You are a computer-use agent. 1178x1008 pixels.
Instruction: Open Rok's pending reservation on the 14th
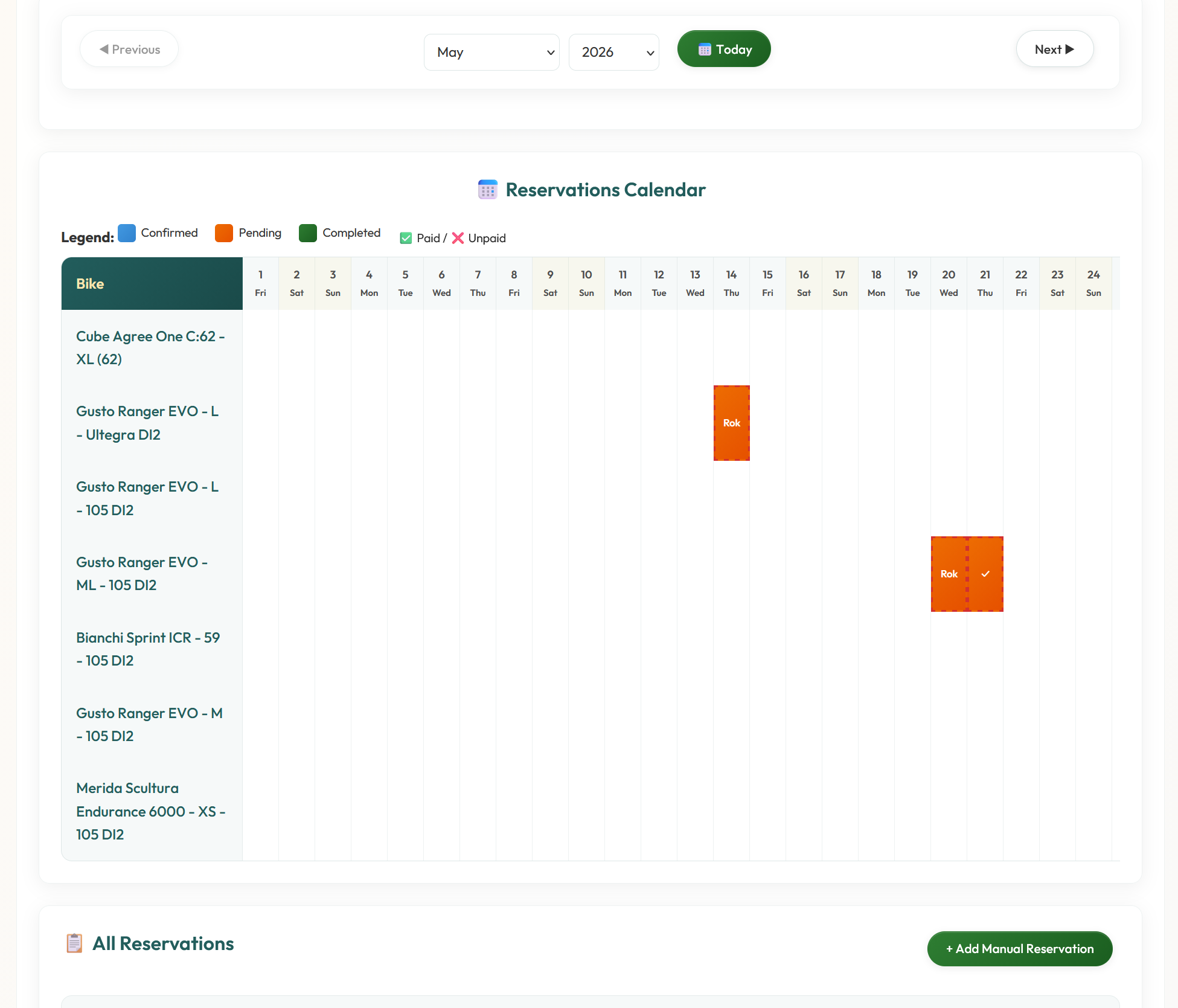click(x=732, y=423)
